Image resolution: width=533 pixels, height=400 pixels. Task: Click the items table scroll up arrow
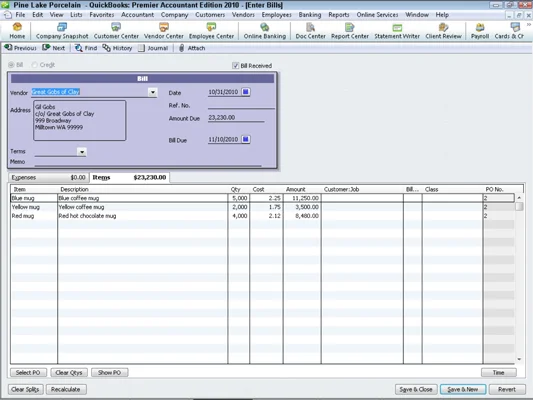click(x=519, y=197)
